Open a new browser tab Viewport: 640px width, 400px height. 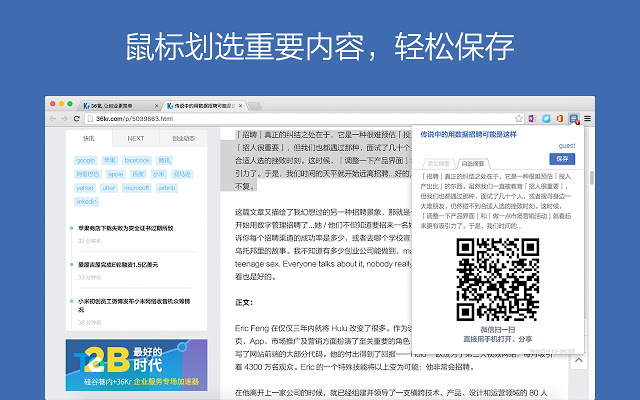tap(255, 106)
